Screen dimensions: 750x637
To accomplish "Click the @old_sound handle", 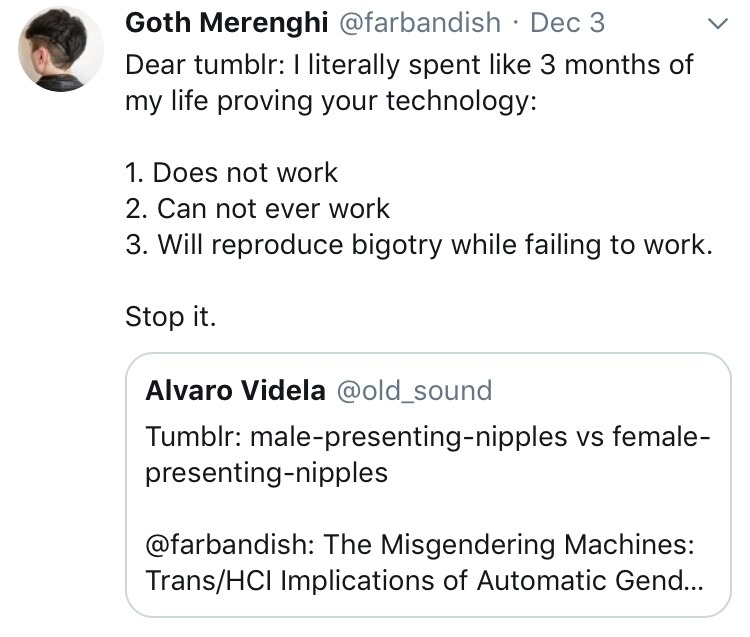I will (413, 390).
